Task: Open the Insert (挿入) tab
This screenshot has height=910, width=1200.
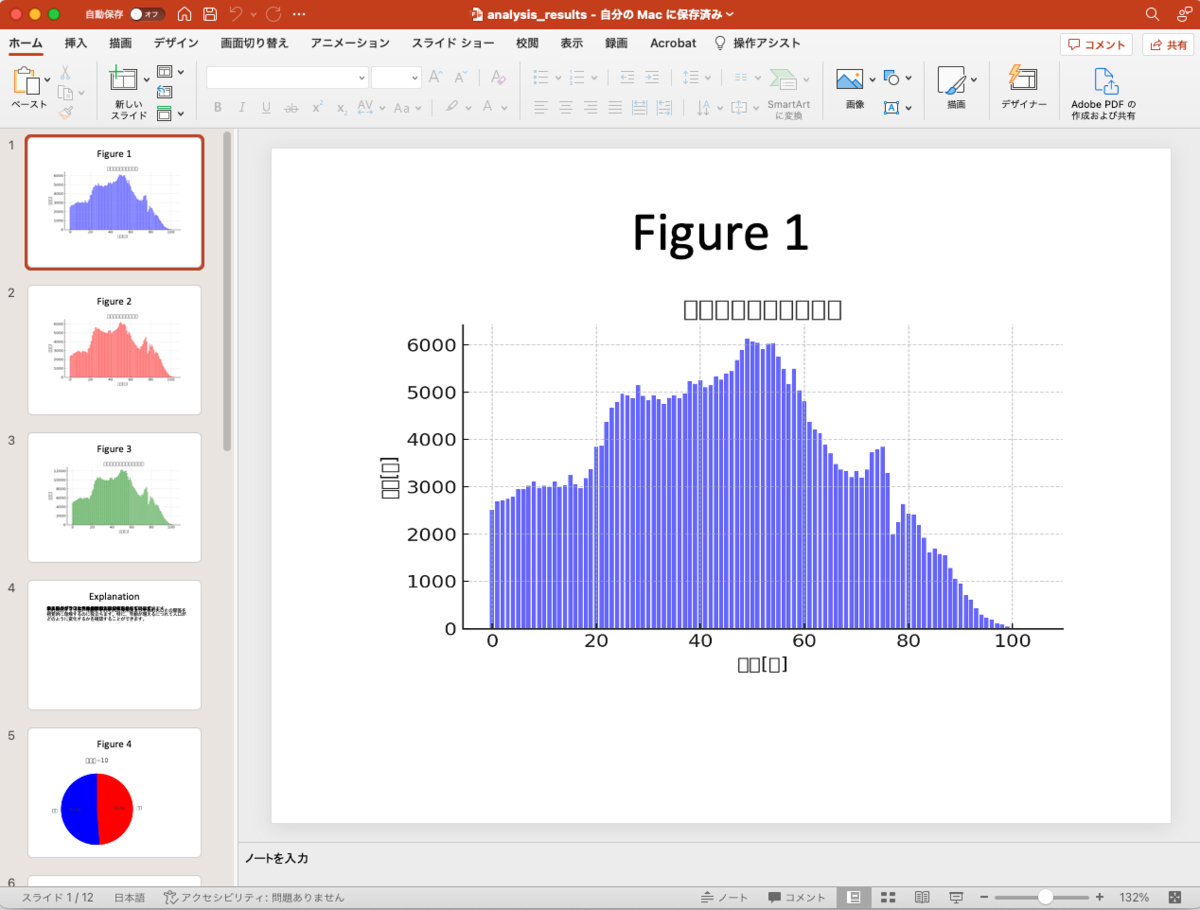Action: click(76, 43)
